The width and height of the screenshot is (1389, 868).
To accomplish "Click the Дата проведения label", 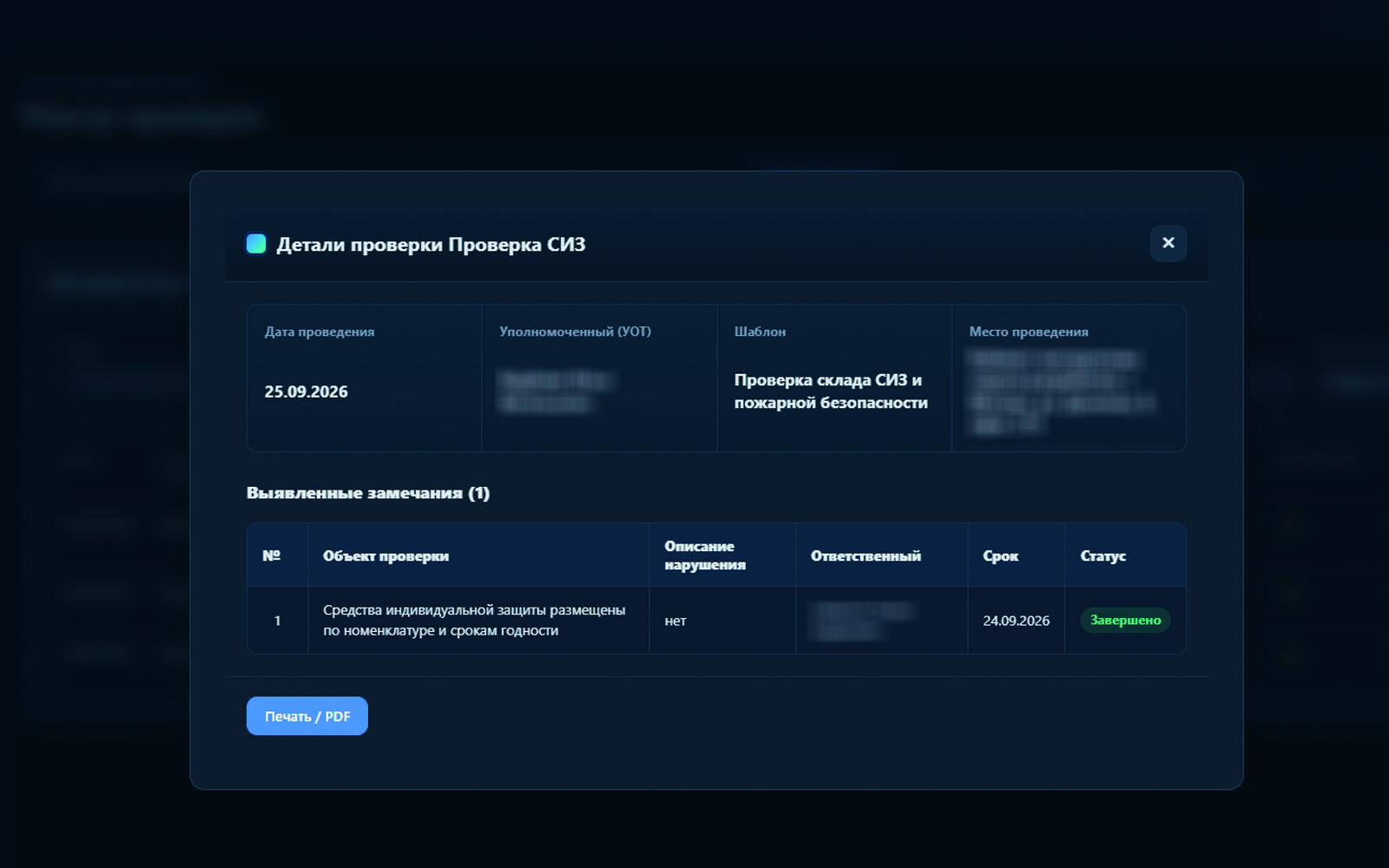I will click(319, 332).
